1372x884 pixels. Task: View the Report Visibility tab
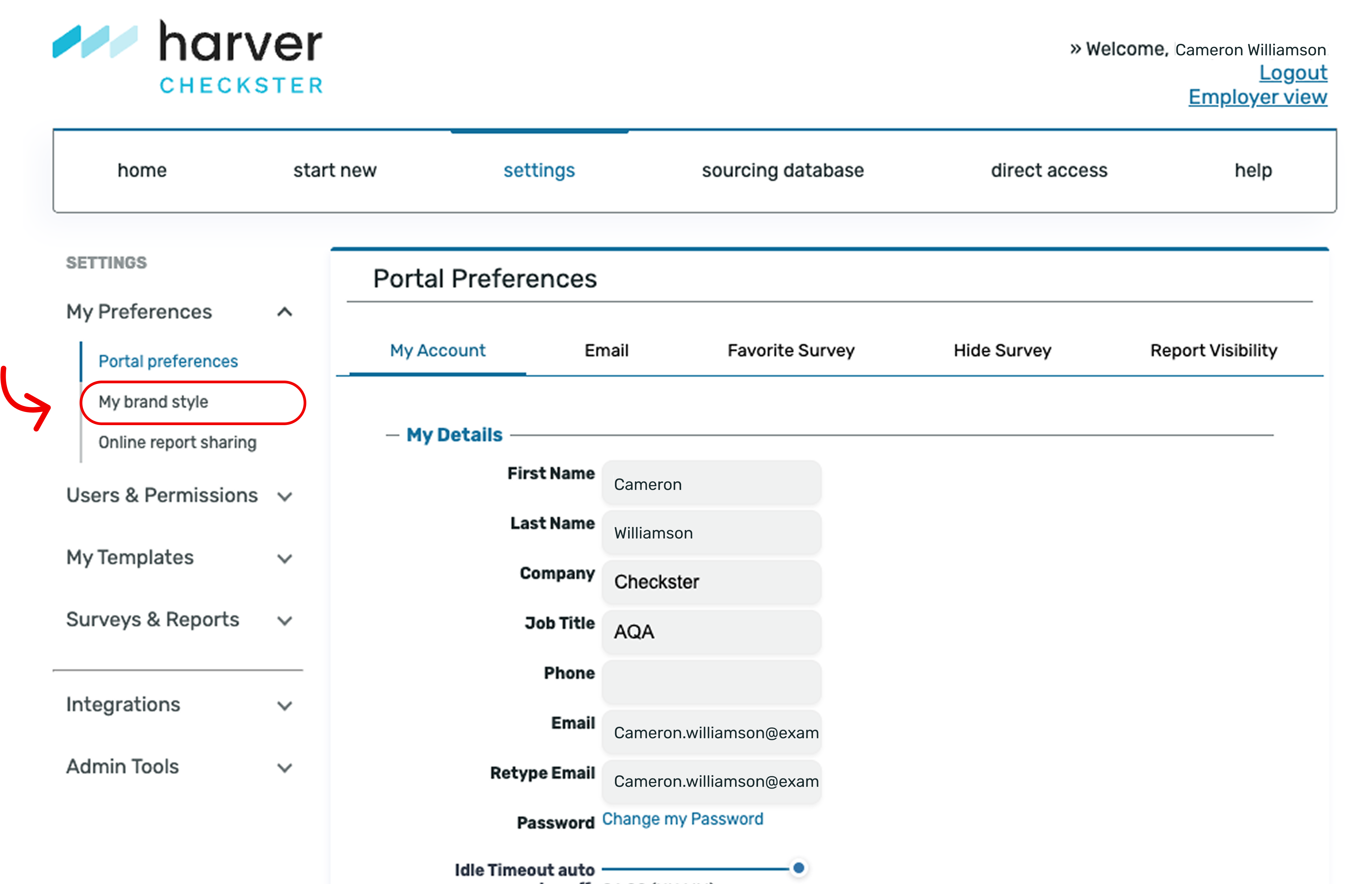(1214, 350)
